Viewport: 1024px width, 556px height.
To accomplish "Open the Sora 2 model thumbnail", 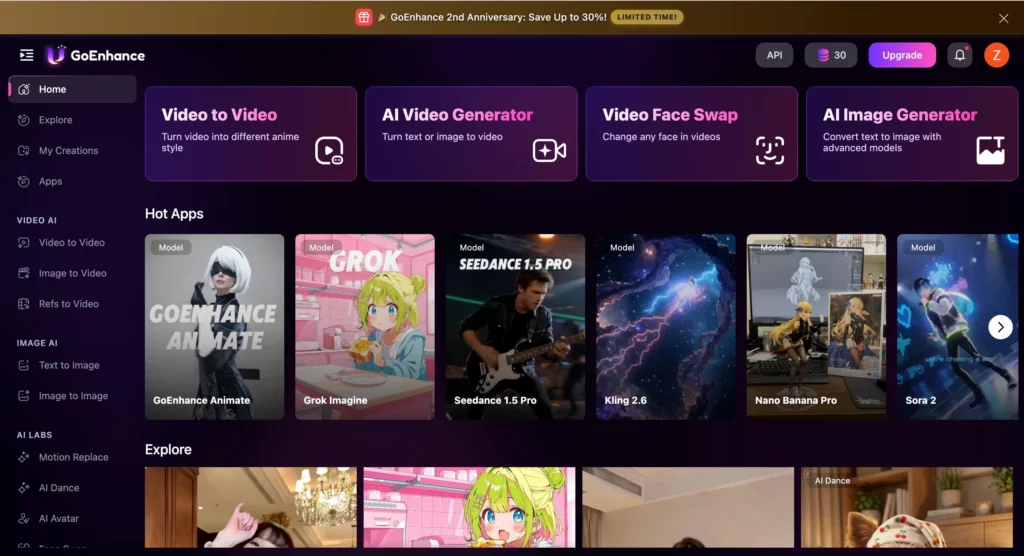I will 957,327.
